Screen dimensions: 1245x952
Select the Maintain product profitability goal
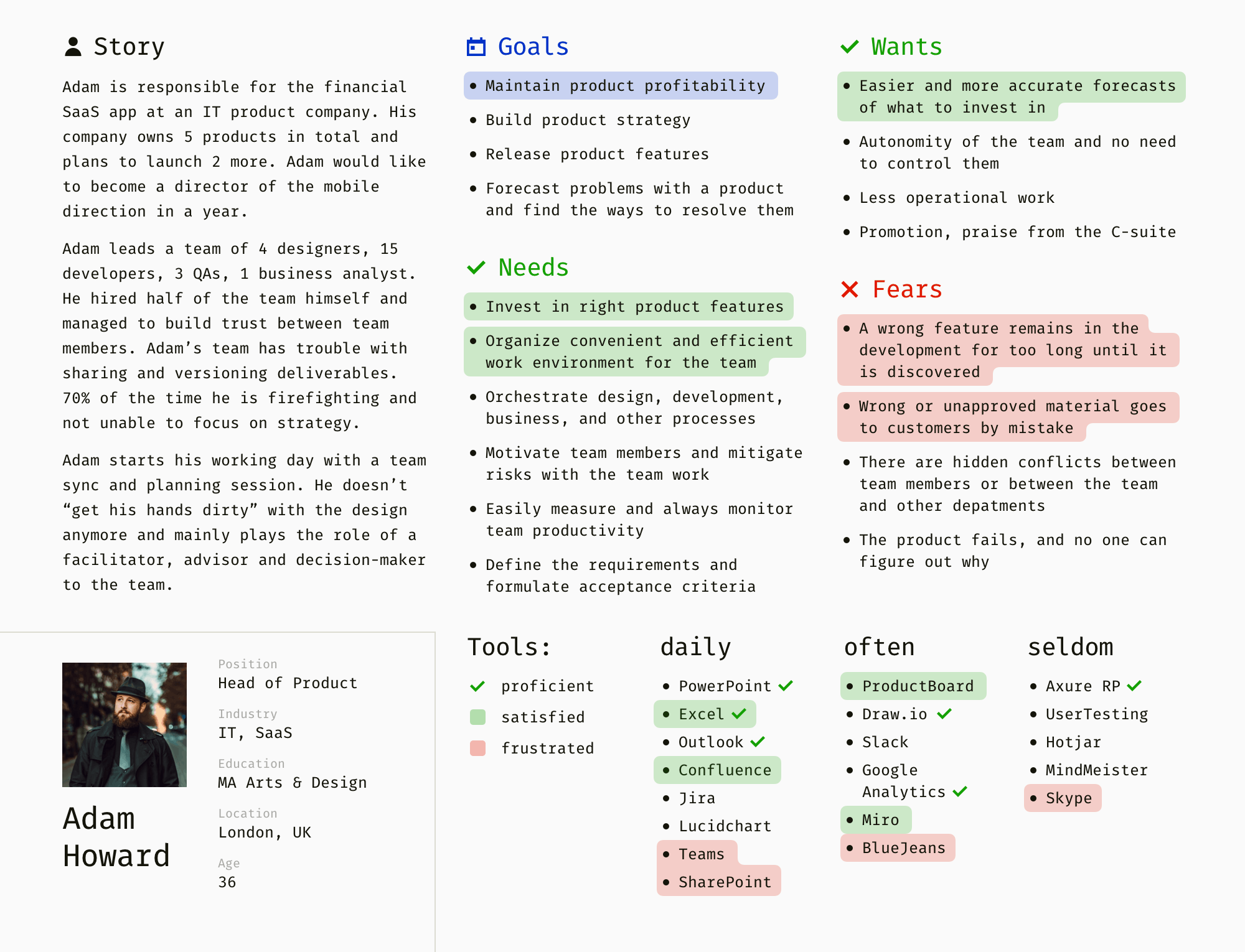pyautogui.click(x=621, y=85)
